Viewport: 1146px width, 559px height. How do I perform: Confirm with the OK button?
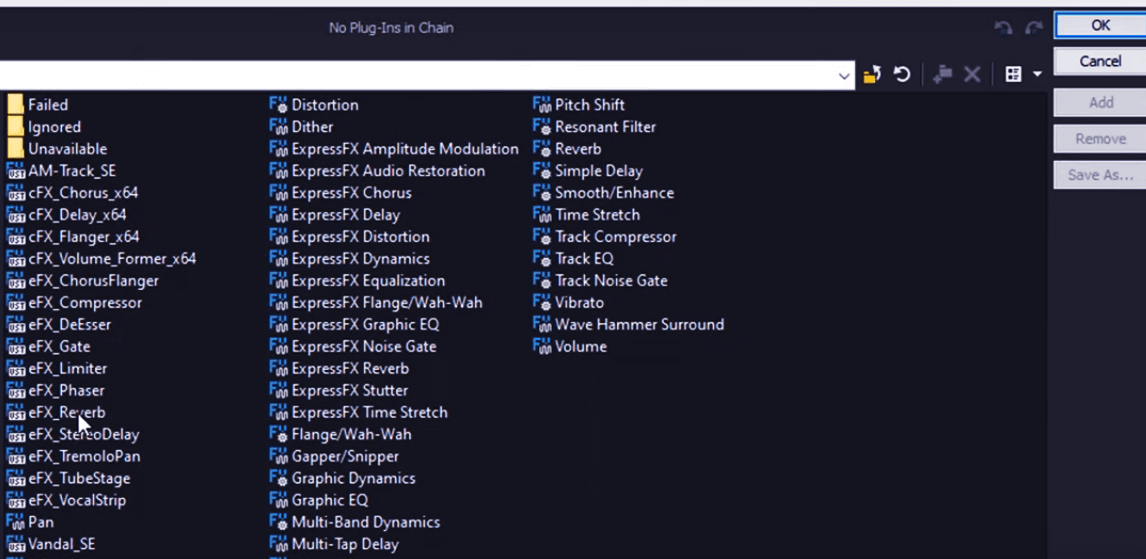coord(1100,25)
